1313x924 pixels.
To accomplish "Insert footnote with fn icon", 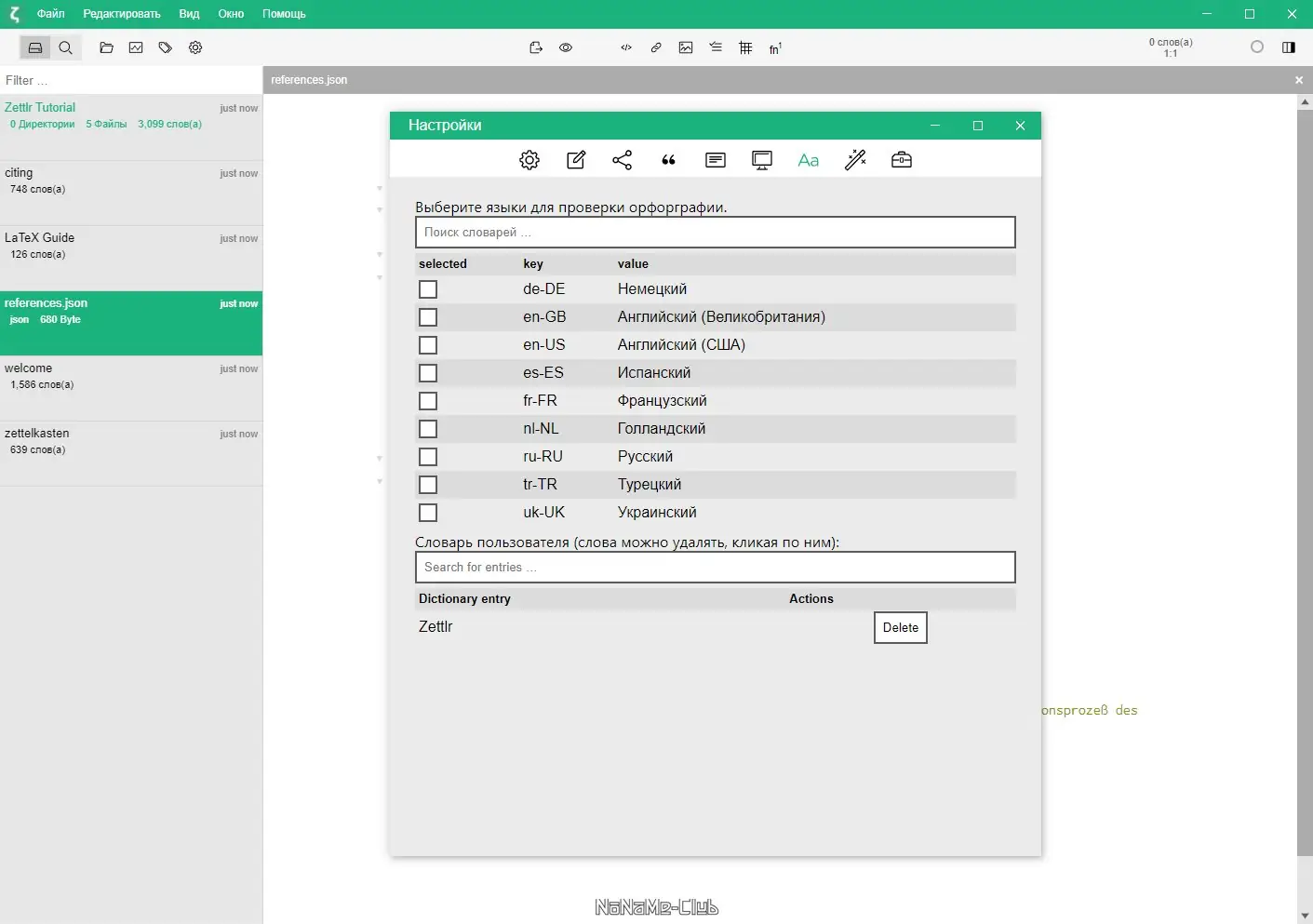I will (x=775, y=48).
